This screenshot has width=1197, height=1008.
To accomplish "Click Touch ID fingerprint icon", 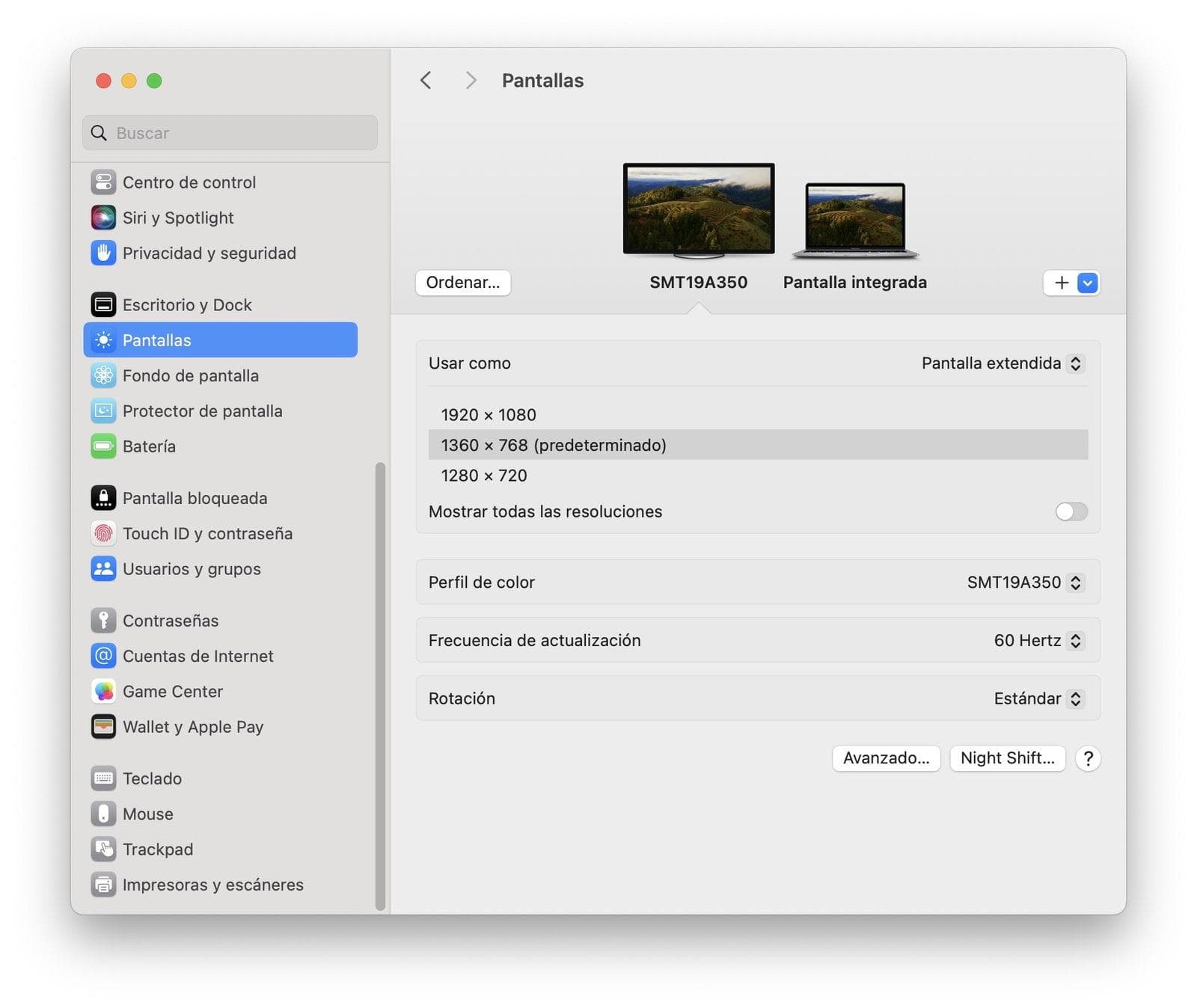I will (x=103, y=533).
